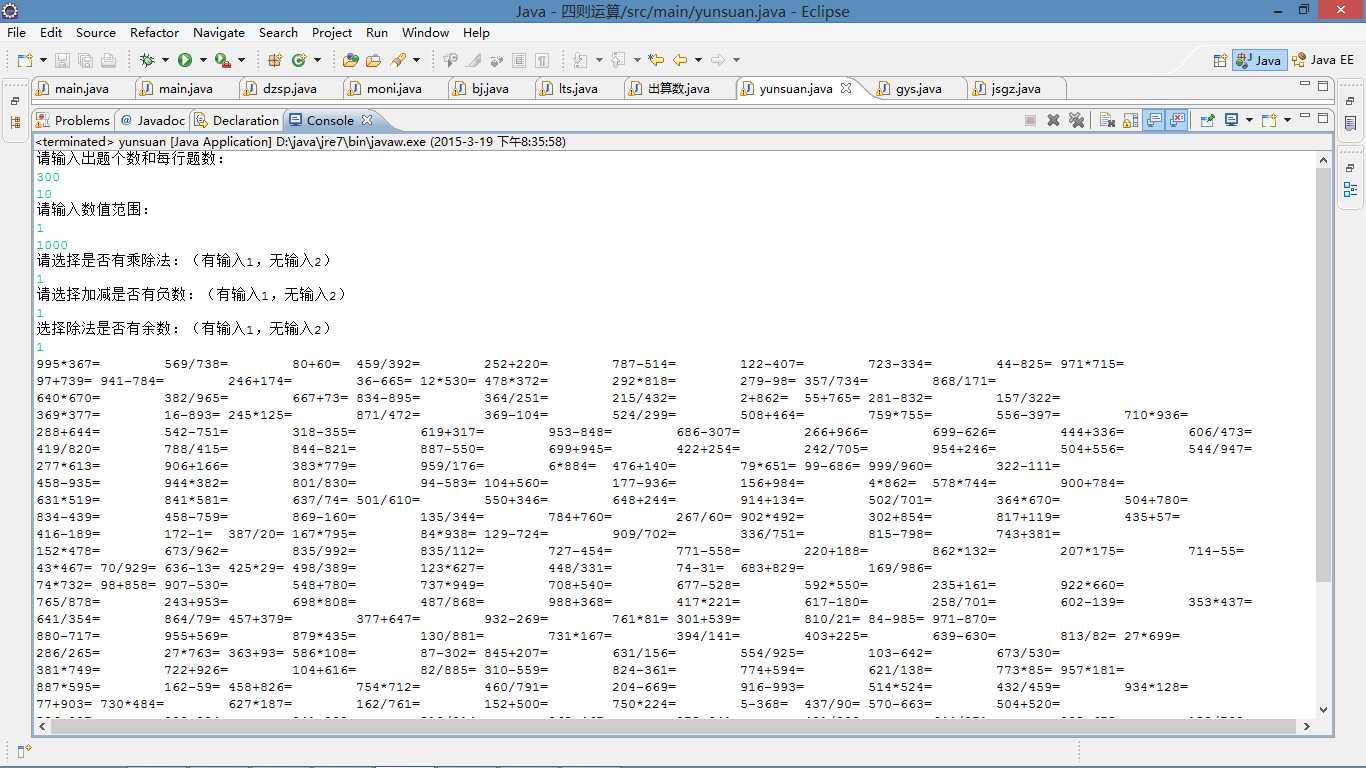Viewport: 1366px width, 768px height.
Task: Open the Outline view icon on right sidebar
Action: tap(1350, 190)
